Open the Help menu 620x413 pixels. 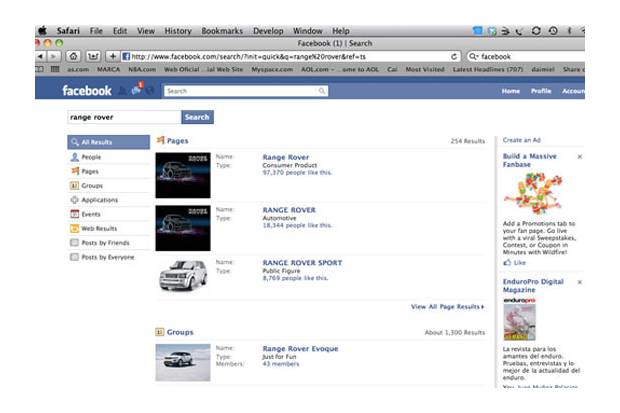coord(340,31)
